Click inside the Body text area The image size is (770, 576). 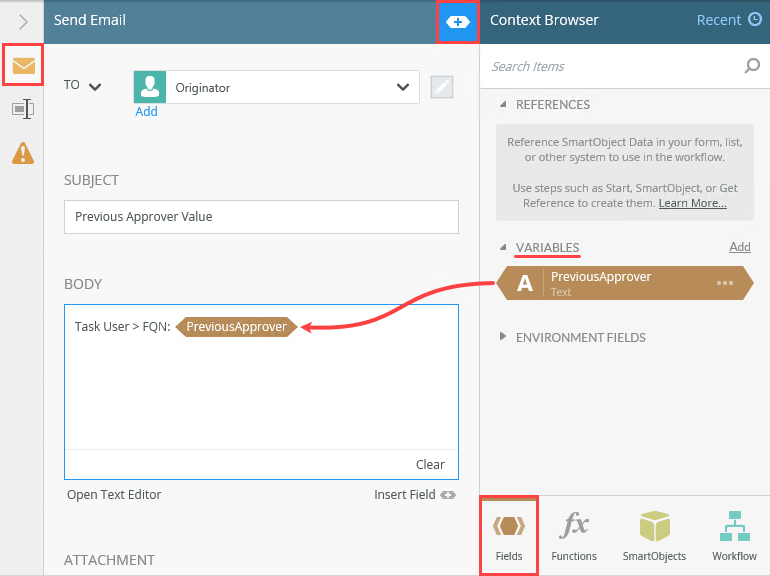click(261, 393)
